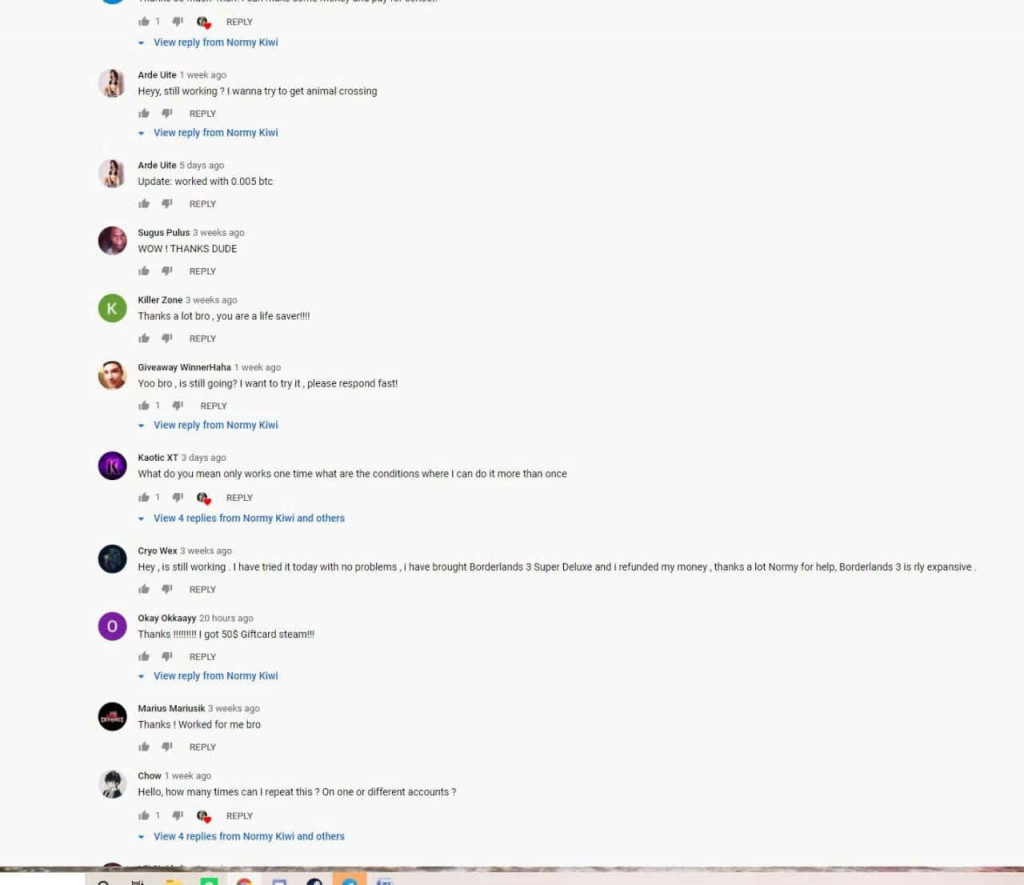Reply to Cryo Wex's comment

click(202, 589)
